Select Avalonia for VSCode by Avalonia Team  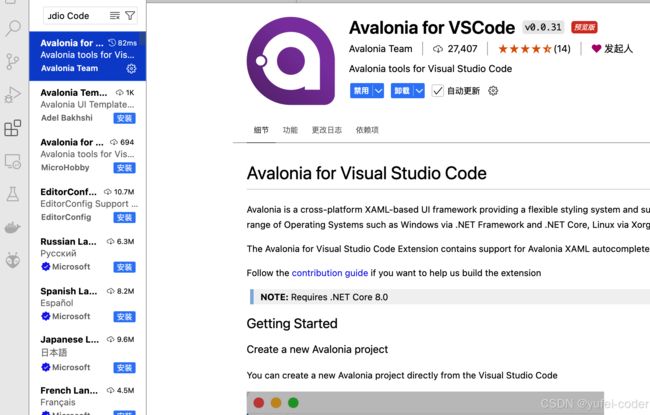pyautogui.click(x=87, y=56)
